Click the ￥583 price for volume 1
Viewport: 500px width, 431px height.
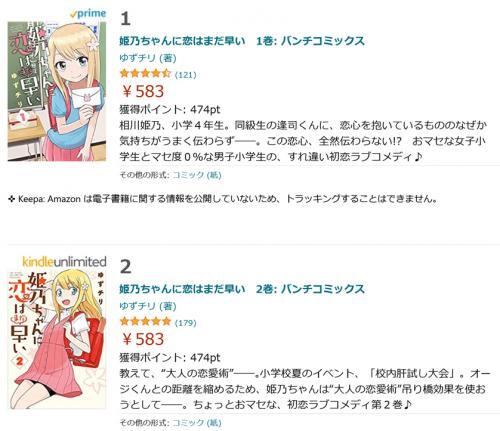(x=143, y=91)
